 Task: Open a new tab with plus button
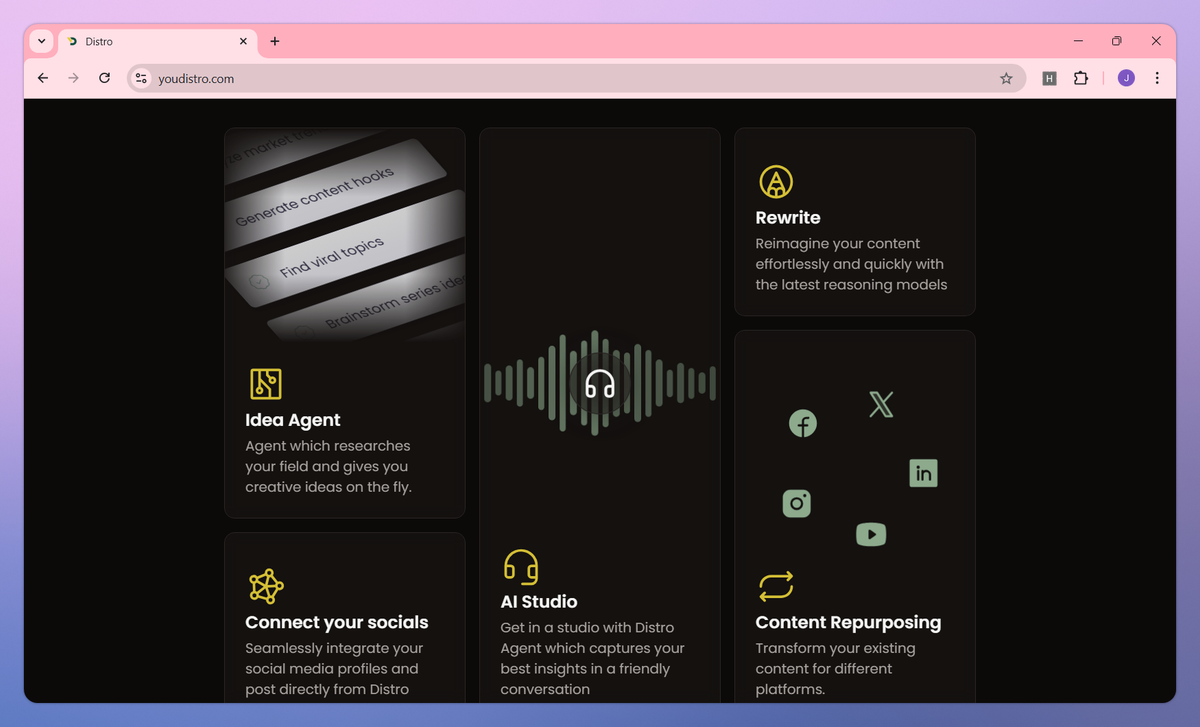coord(275,41)
